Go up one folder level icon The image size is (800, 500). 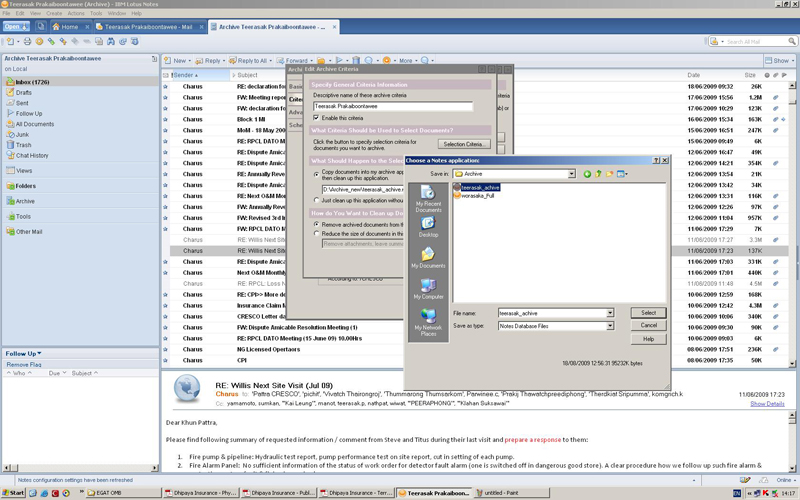pyautogui.click(x=598, y=174)
